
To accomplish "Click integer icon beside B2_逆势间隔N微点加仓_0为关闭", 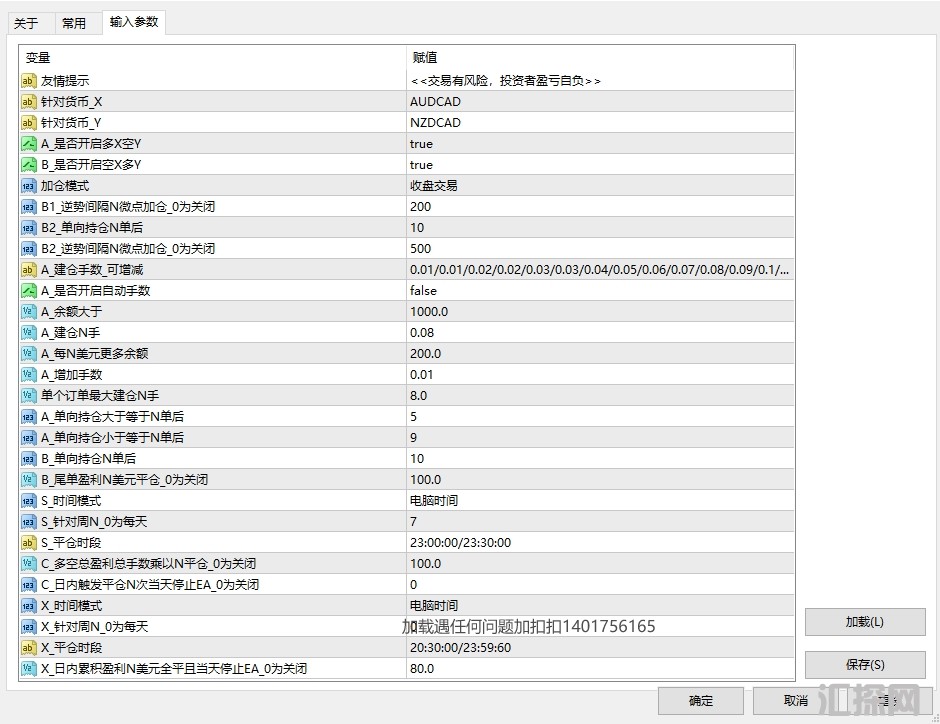I will pyautogui.click(x=29, y=249).
